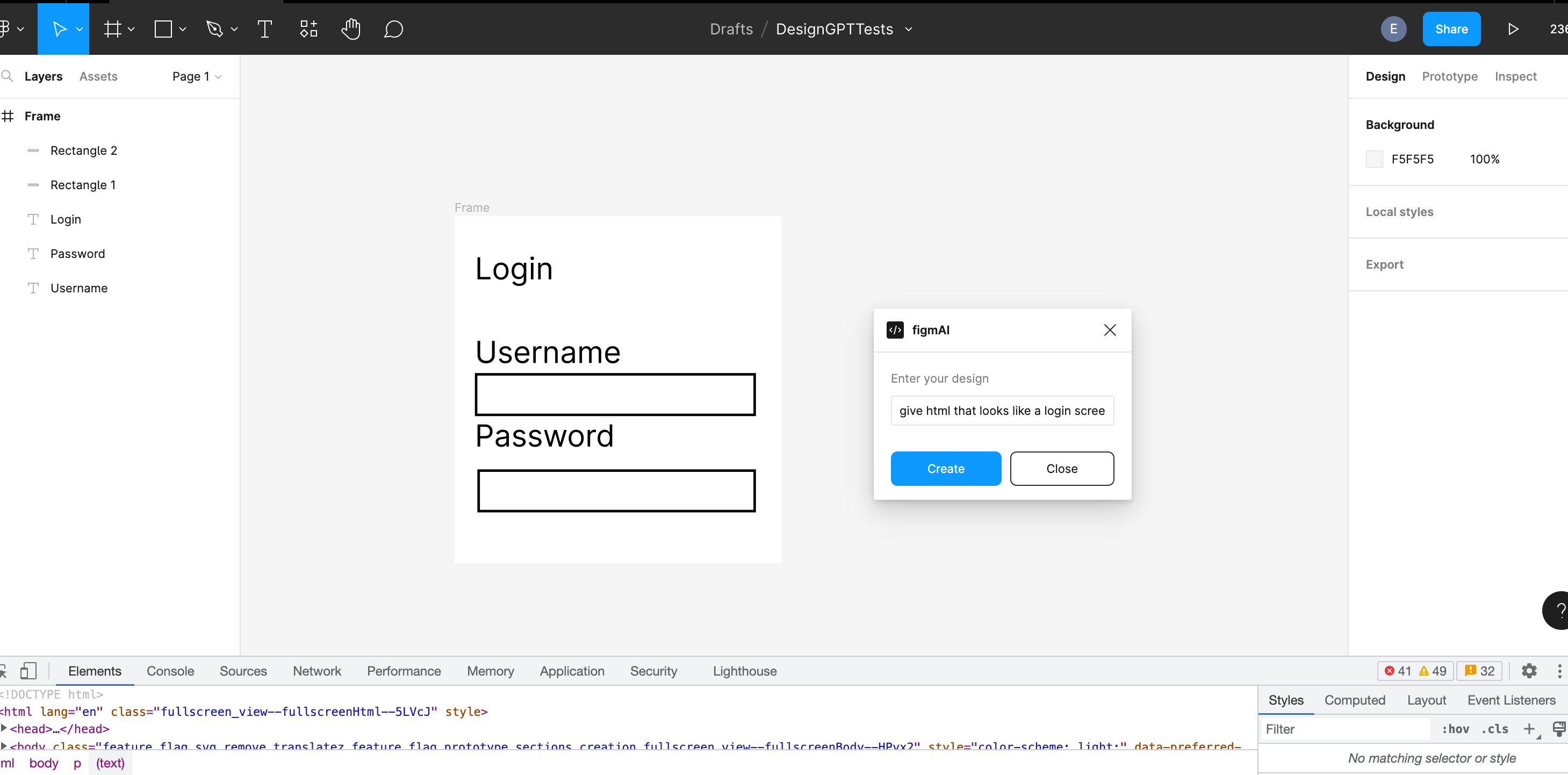Toggle the .cls class editor
1568x775 pixels.
pyautogui.click(x=1494, y=729)
